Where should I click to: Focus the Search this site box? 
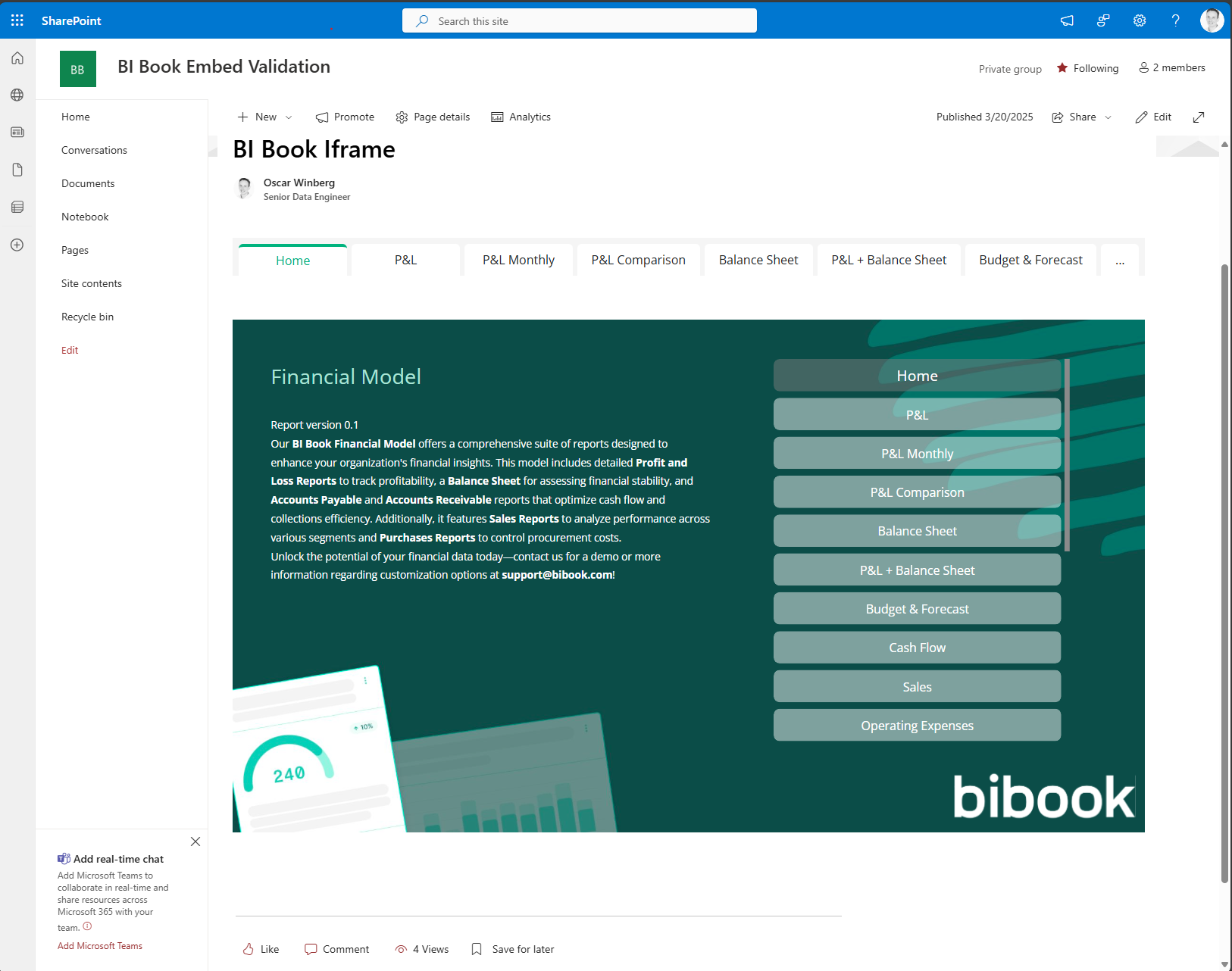click(x=580, y=20)
